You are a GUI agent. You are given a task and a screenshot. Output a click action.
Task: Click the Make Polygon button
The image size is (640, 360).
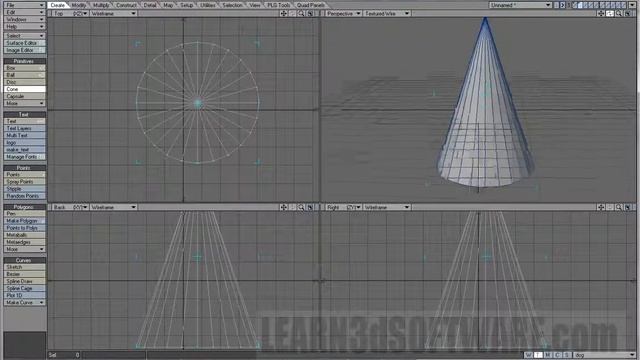[x=24, y=221]
